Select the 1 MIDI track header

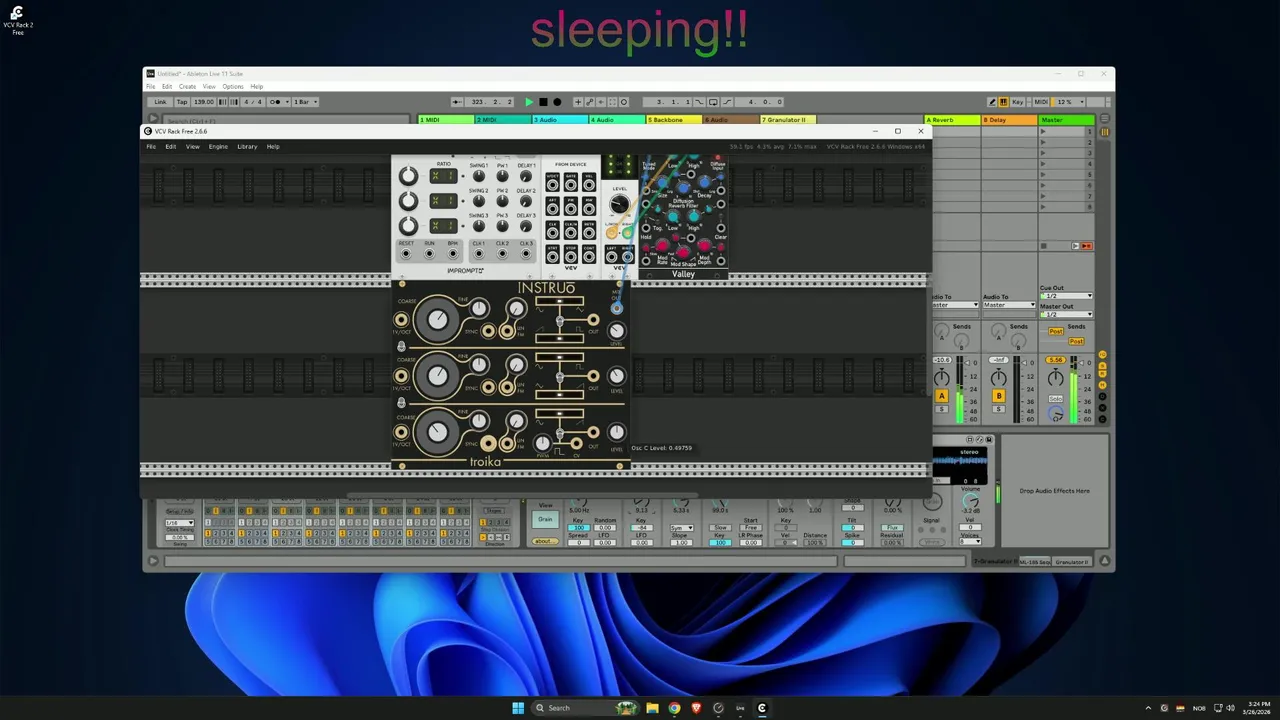445,120
